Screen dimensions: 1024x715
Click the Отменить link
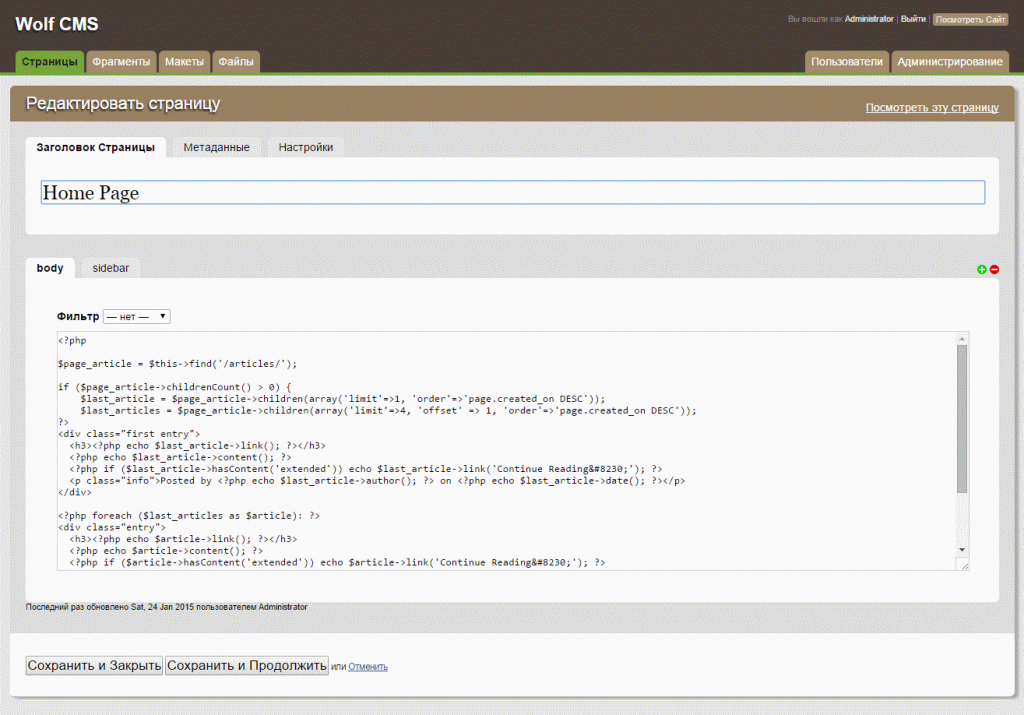[x=368, y=667]
